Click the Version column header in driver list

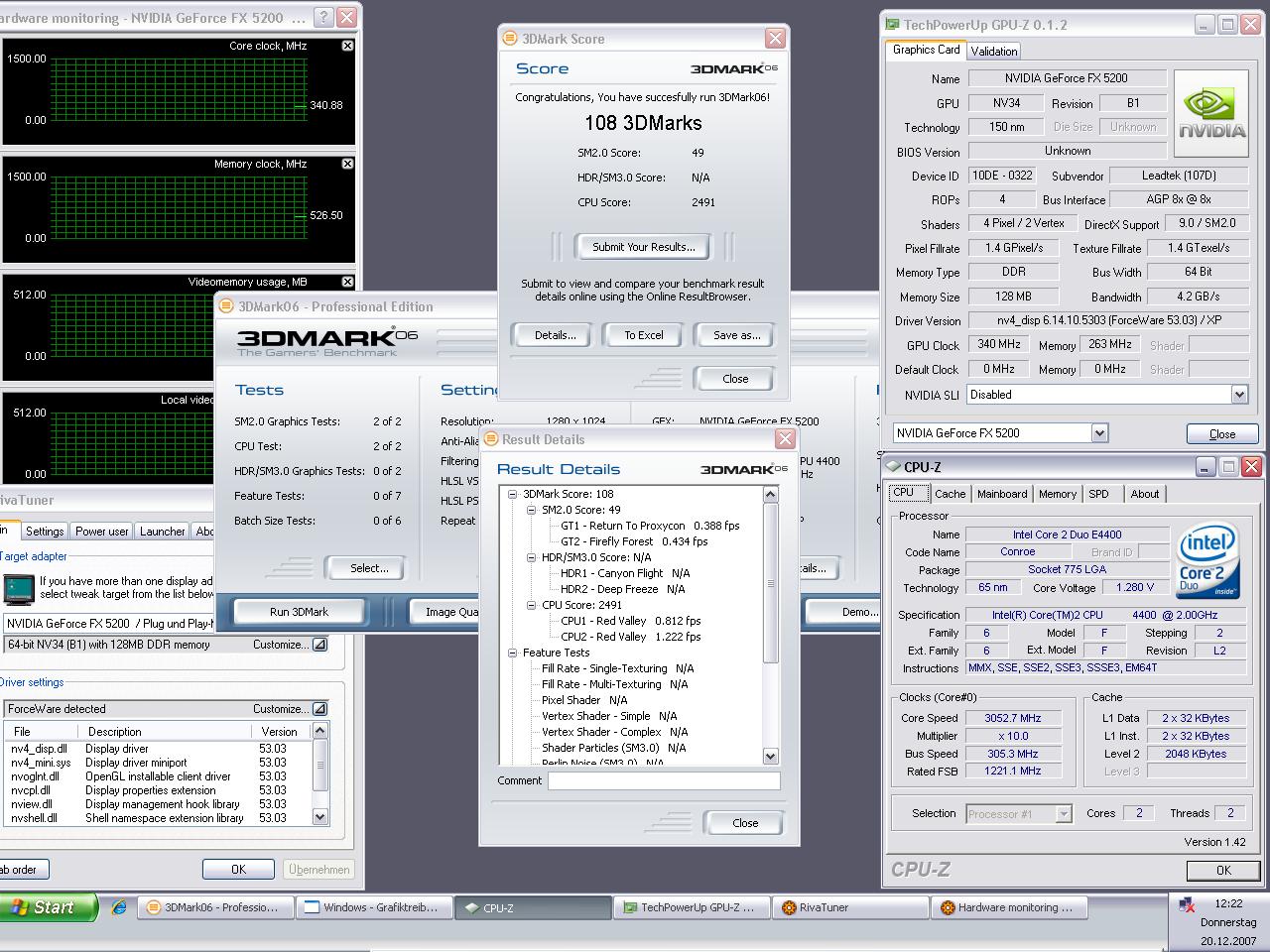pos(281,731)
